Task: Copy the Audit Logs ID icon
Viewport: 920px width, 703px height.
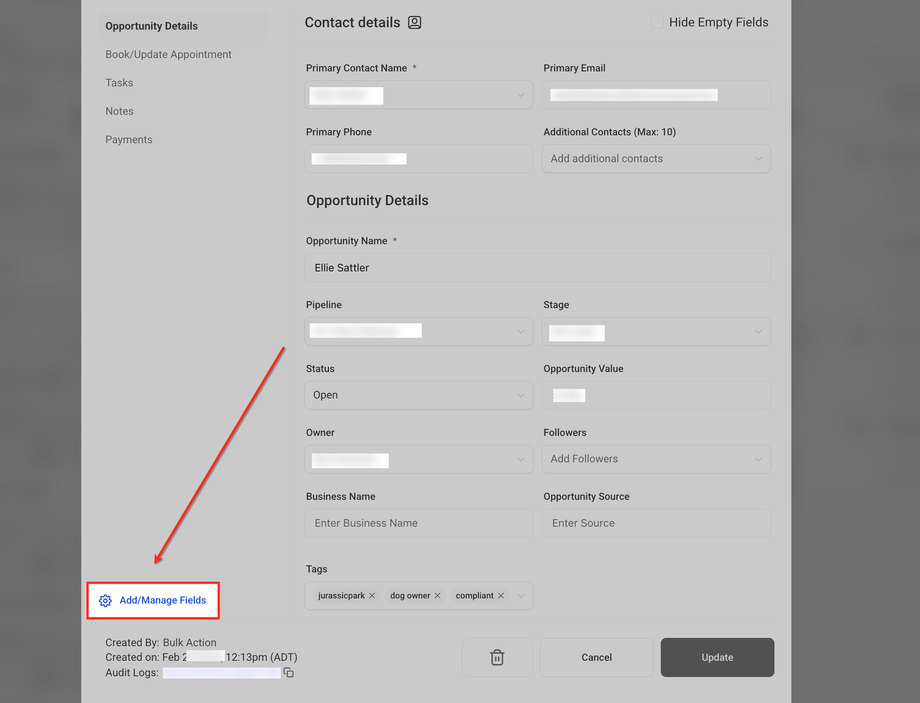Action: pyautogui.click(x=289, y=672)
